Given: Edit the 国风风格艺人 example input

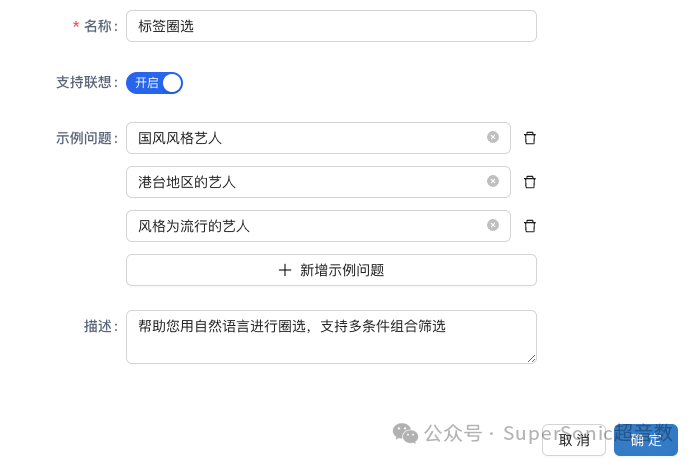Looking at the screenshot, I should pyautogui.click(x=310, y=138).
